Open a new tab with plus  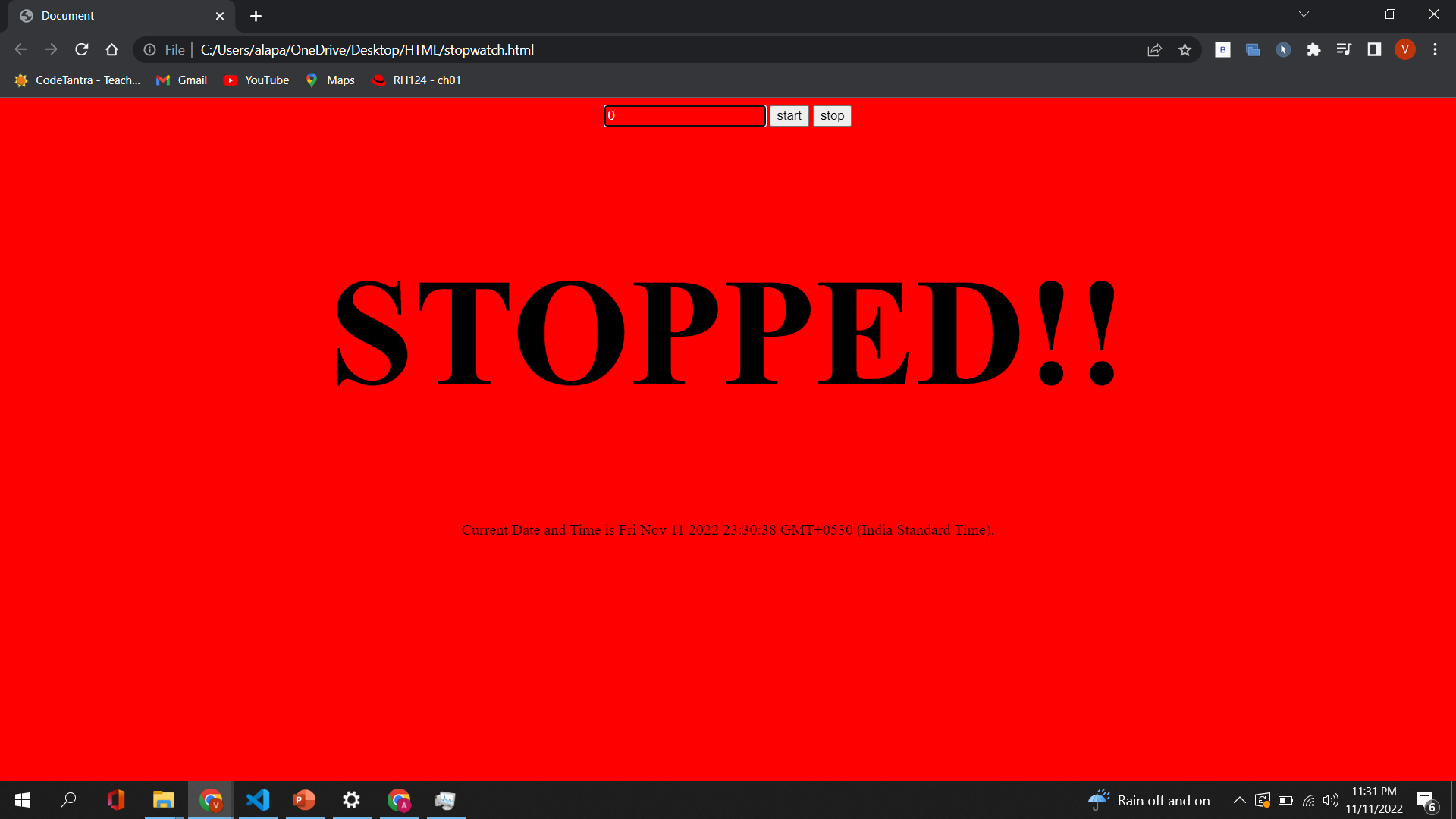pyautogui.click(x=256, y=16)
